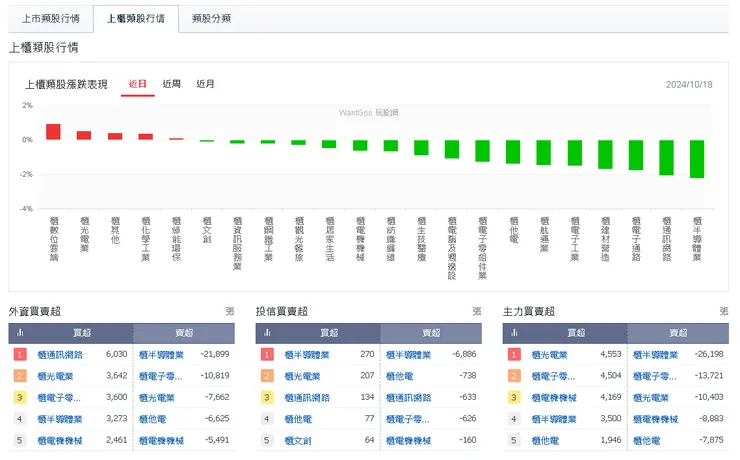Click the green 櫃通訊網路 bar in chart
Viewport: 740px width, 460px height.
(666, 158)
